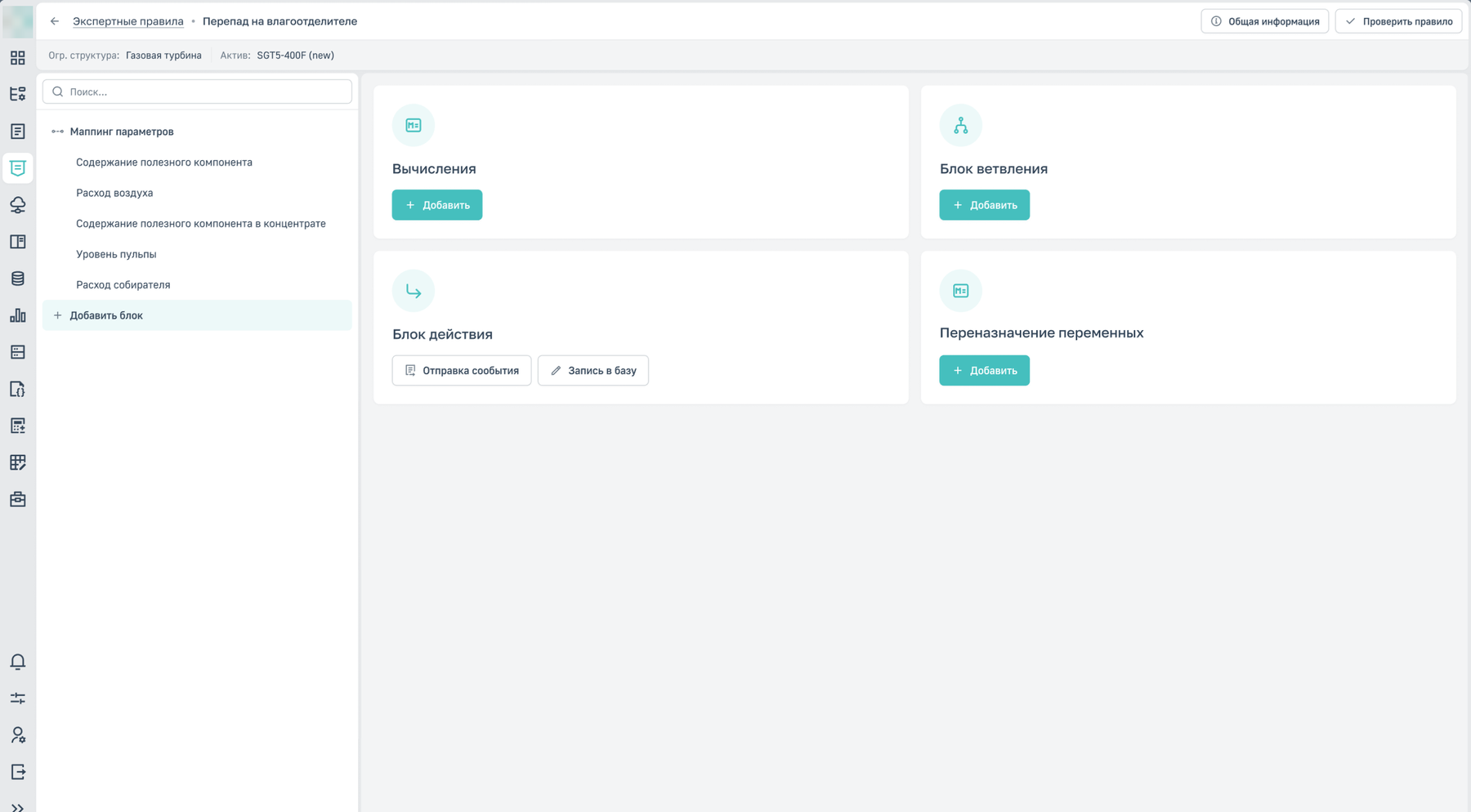Open the document list icon in sidebar
The image size is (1471, 812).
[x=18, y=132]
